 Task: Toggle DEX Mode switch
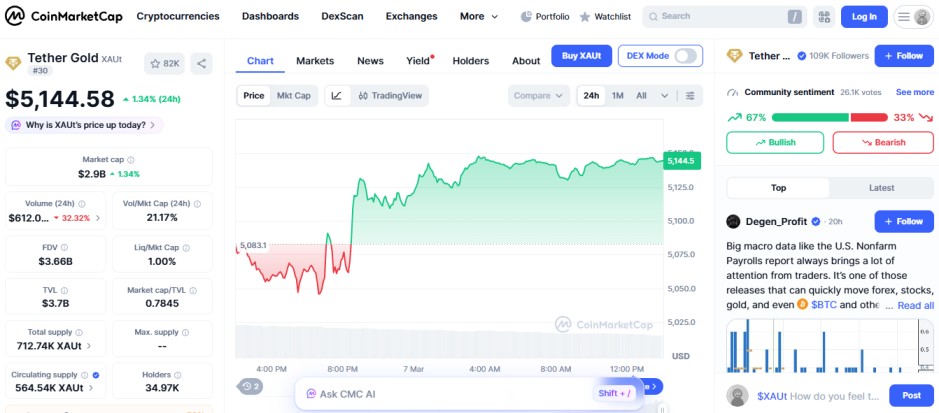(x=686, y=56)
